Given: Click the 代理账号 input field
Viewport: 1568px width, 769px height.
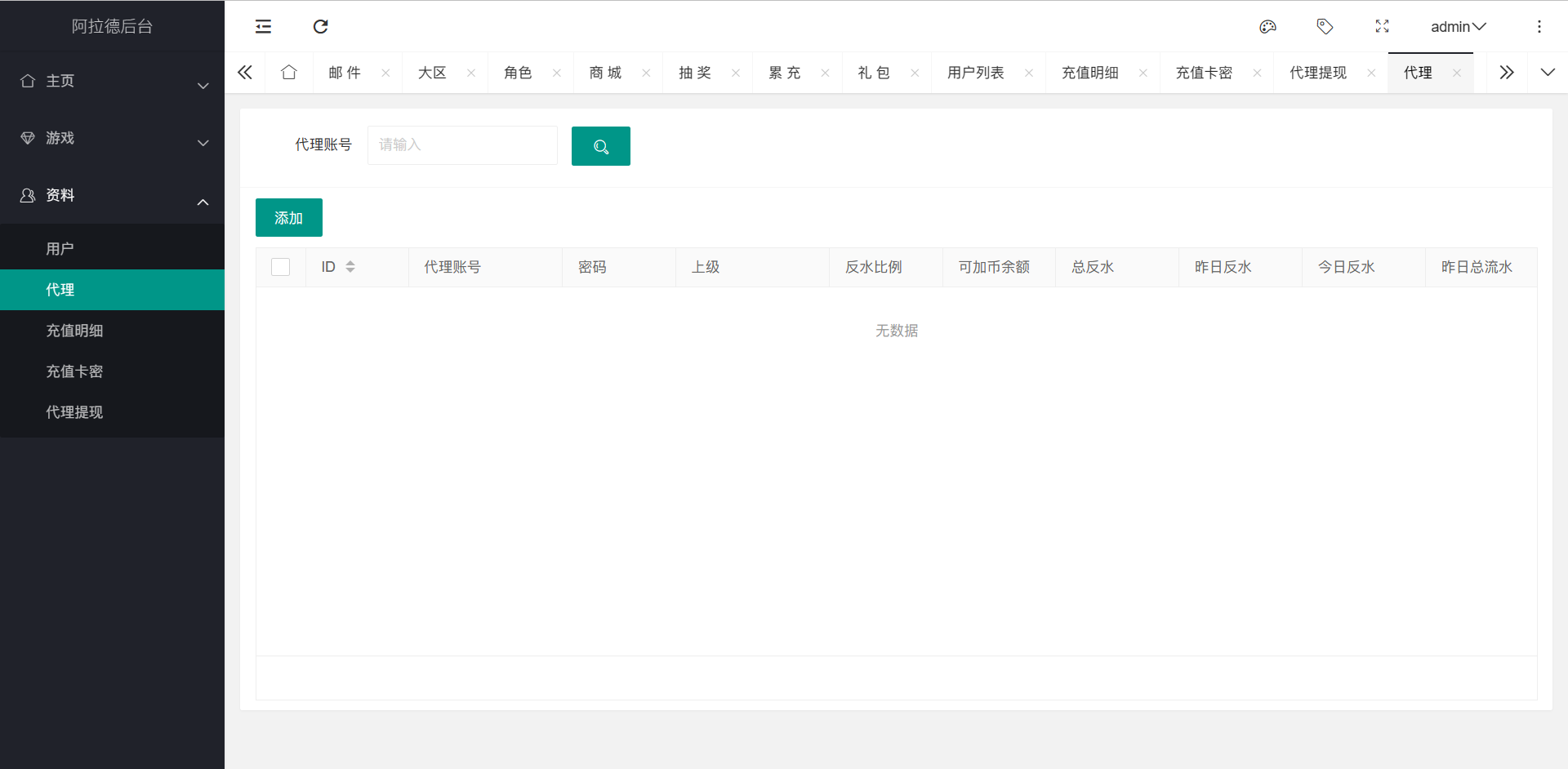Looking at the screenshot, I should (x=462, y=145).
